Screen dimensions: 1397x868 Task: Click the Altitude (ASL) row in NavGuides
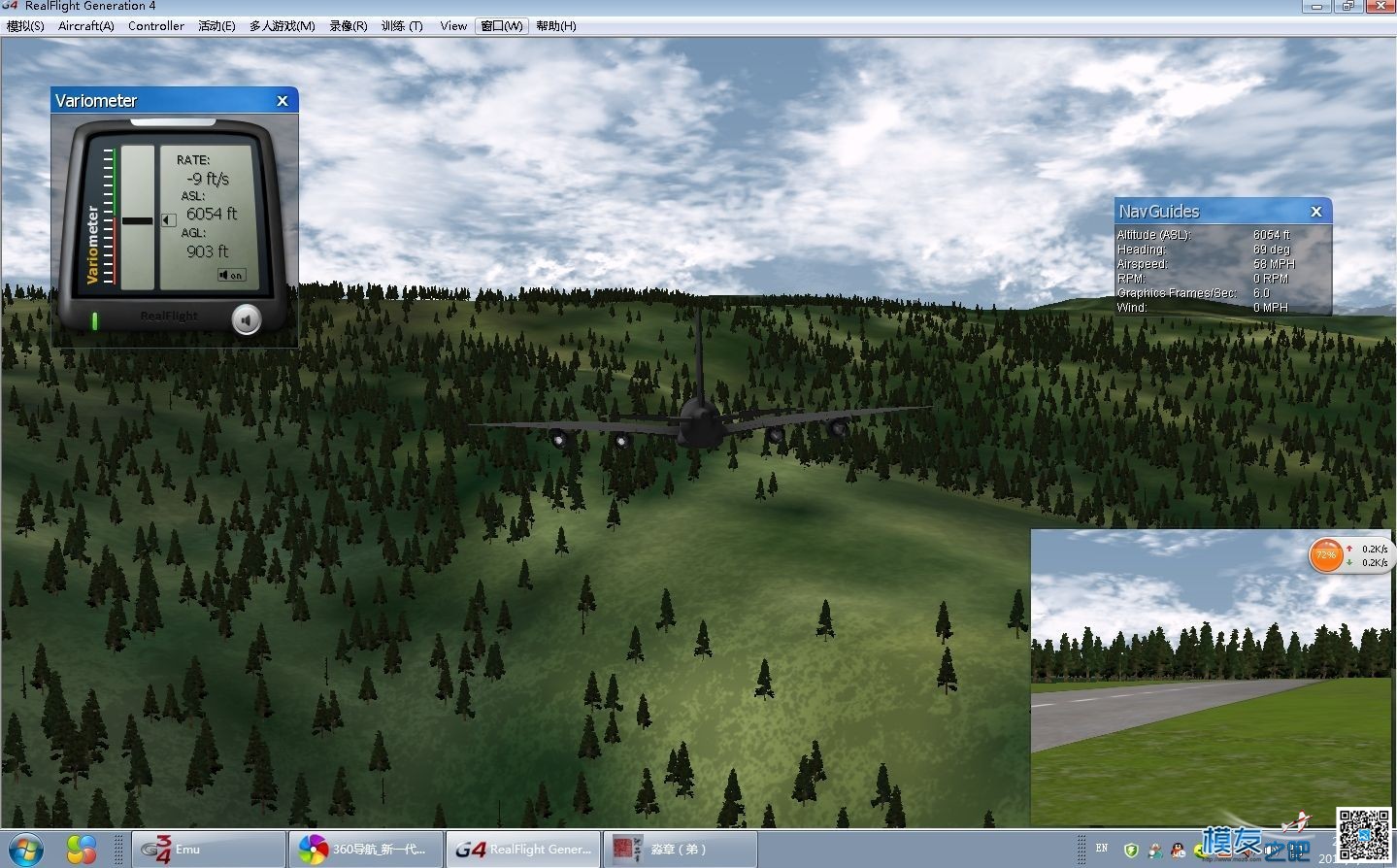1222,235
